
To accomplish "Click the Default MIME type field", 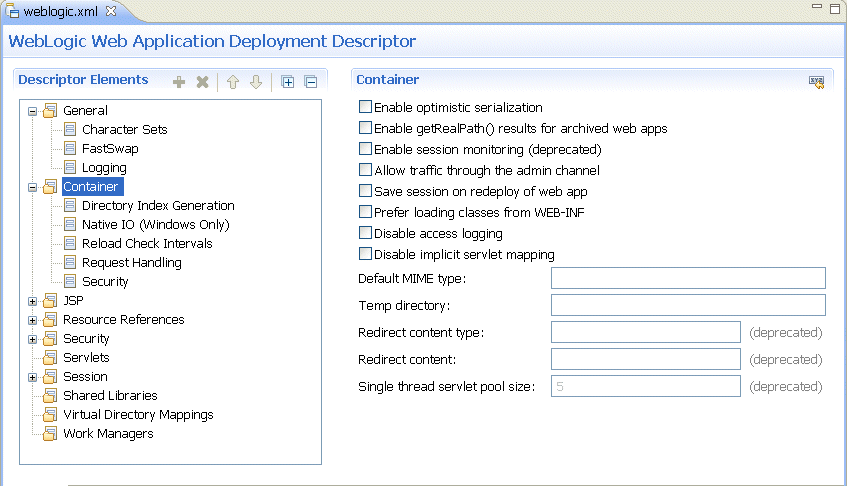I will [x=688, y=278].
